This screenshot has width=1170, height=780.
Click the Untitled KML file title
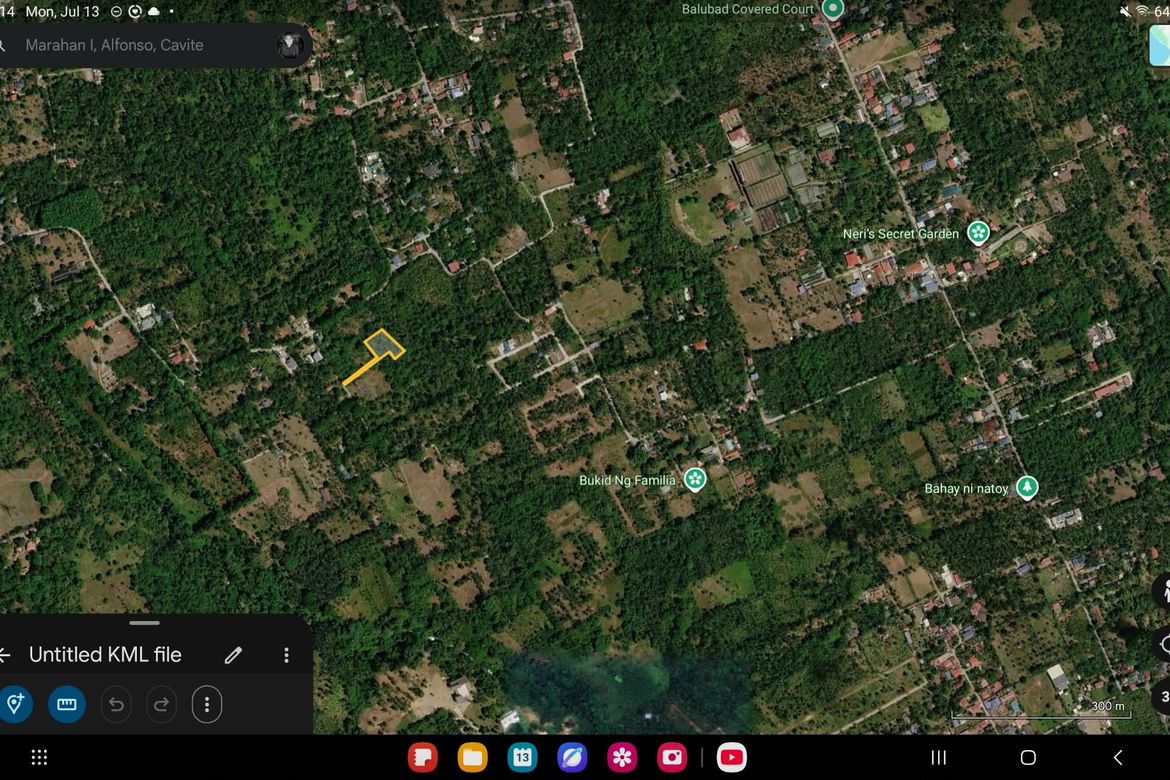click(x=105, y=655)
